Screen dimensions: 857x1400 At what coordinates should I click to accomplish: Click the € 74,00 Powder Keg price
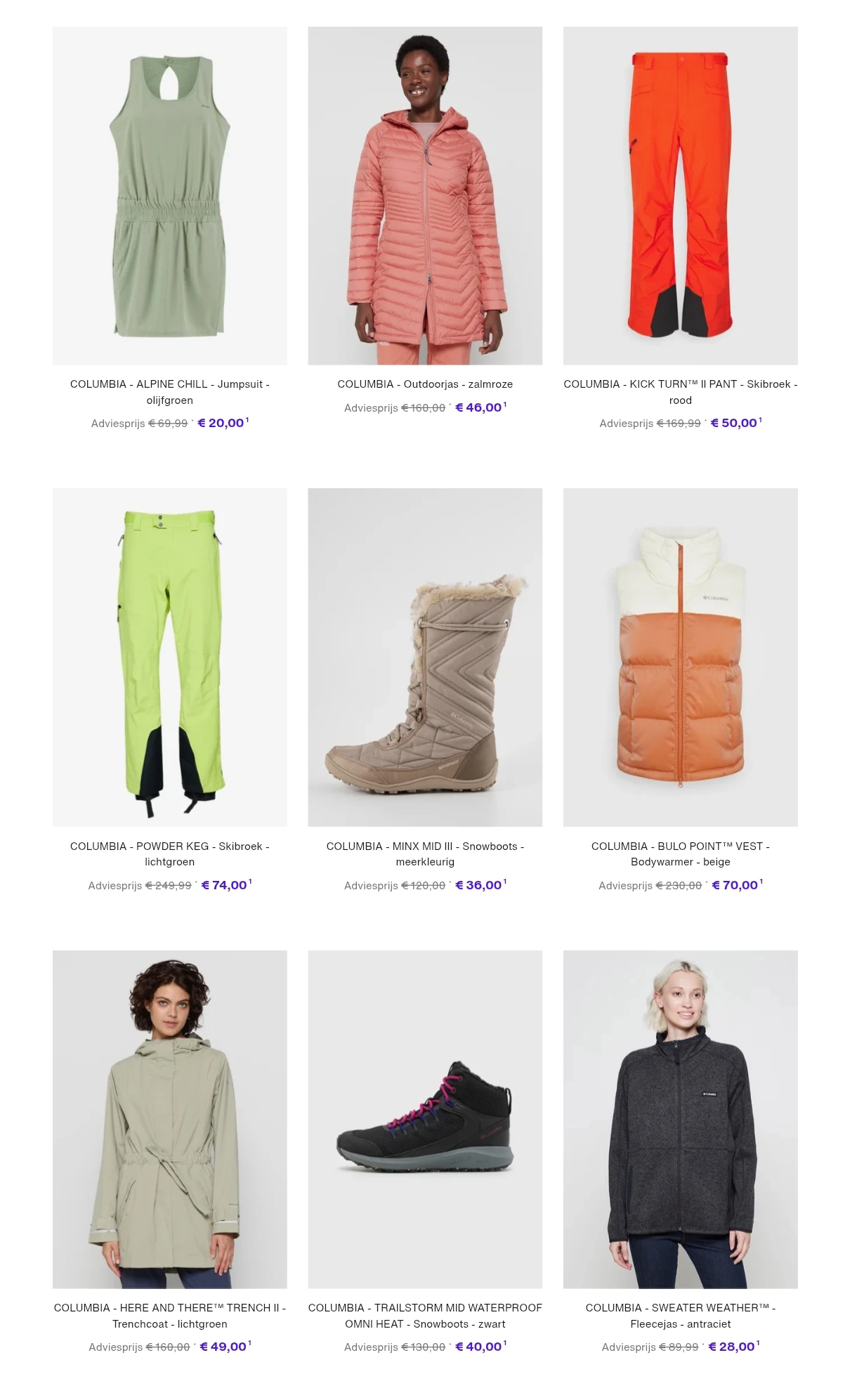225,885
